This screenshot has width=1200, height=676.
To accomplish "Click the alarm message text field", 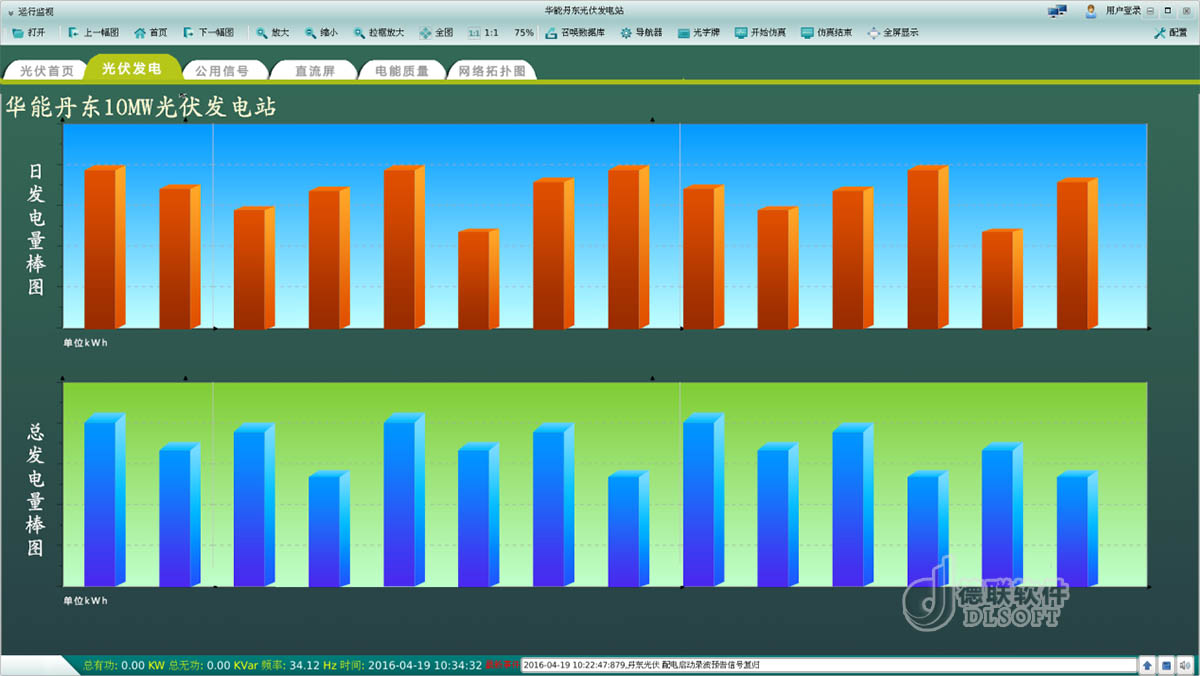I will pyautogui.click(x=828, y=665).
